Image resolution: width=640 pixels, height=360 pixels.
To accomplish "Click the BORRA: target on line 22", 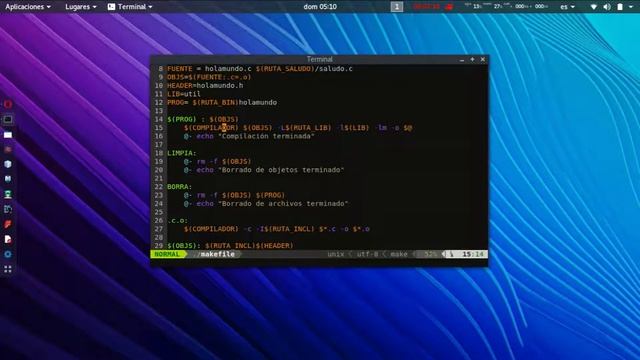I will pyautogui.click(x=180, y=187).
